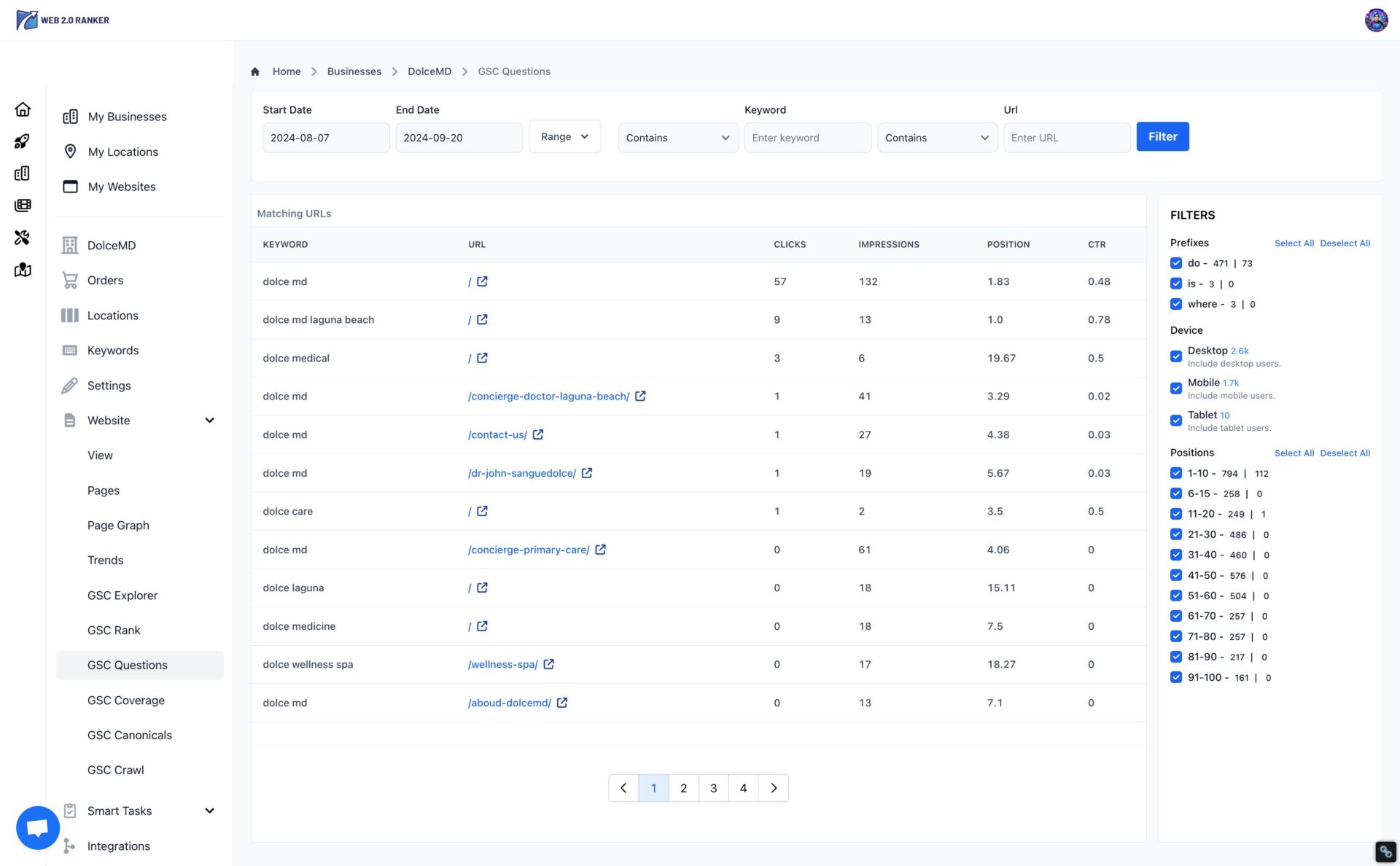Open the /wellness-spa/ URL link
This screenshot has width=1400, height=866.
[502, 664]
